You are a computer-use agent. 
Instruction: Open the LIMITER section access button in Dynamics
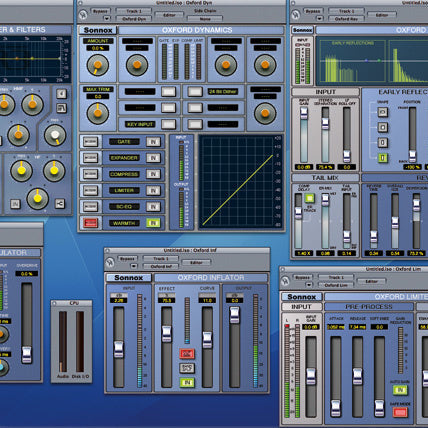[90, 190]
